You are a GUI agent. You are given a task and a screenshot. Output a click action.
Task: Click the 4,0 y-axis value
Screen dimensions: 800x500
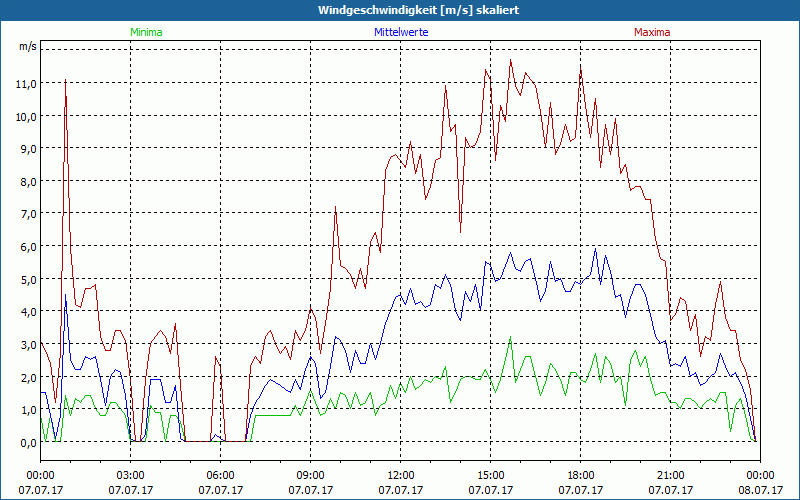[28, 312]
